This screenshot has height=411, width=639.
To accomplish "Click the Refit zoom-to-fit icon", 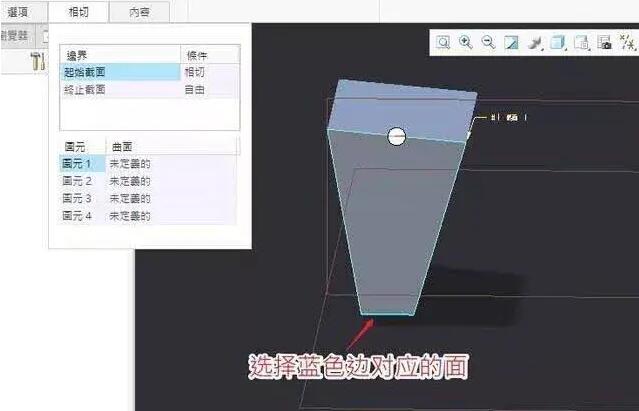I will [x=443, y=42].
